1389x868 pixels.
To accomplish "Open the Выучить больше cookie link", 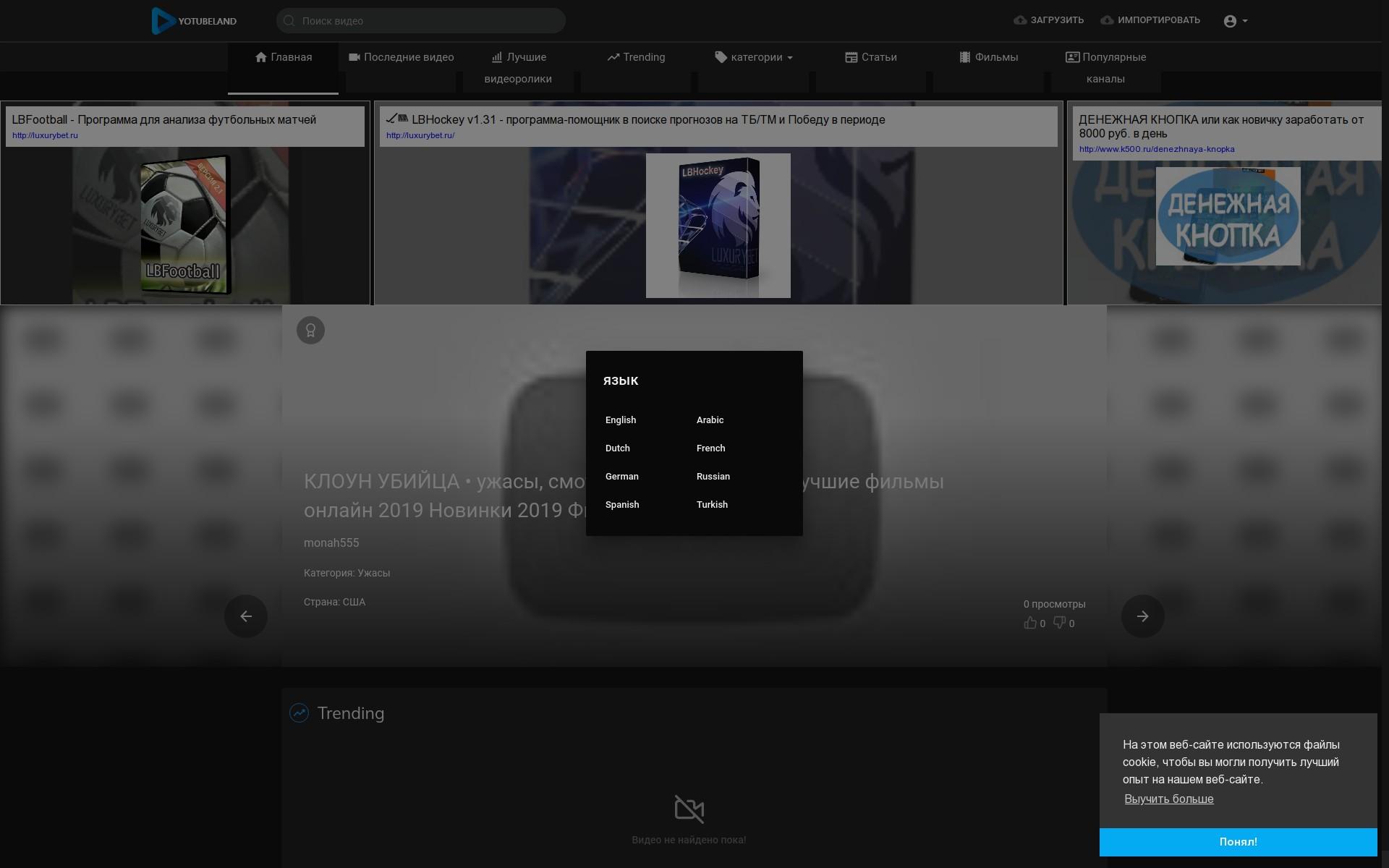I will [x=1169, y=799].
